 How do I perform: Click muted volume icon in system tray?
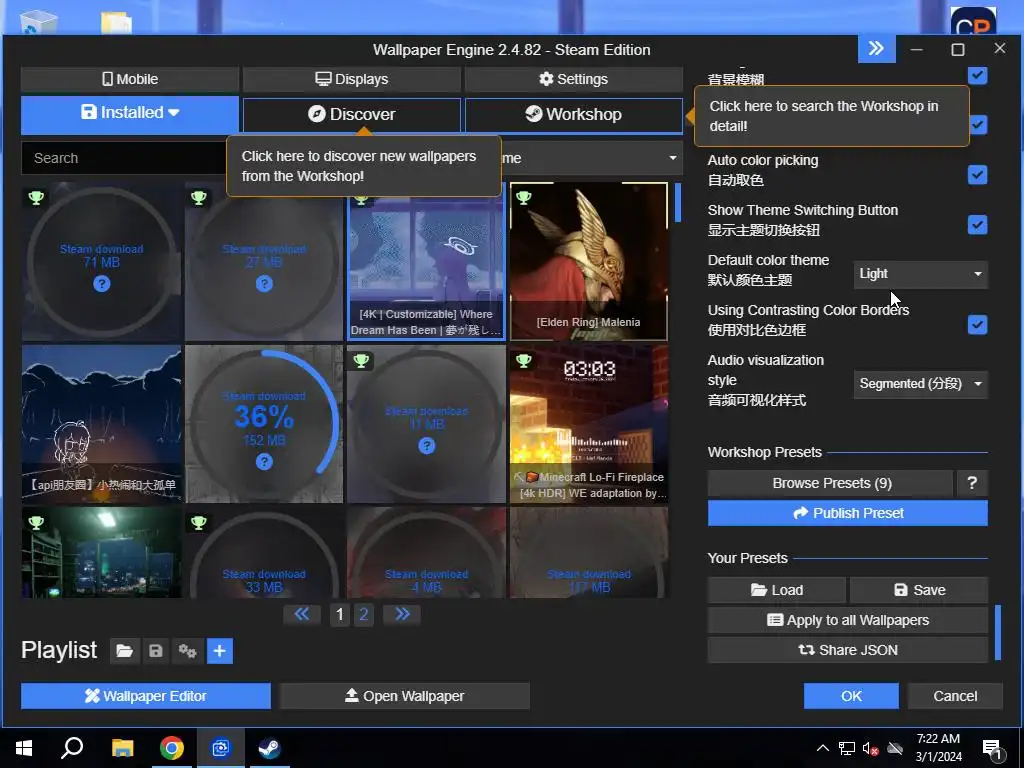870,749
